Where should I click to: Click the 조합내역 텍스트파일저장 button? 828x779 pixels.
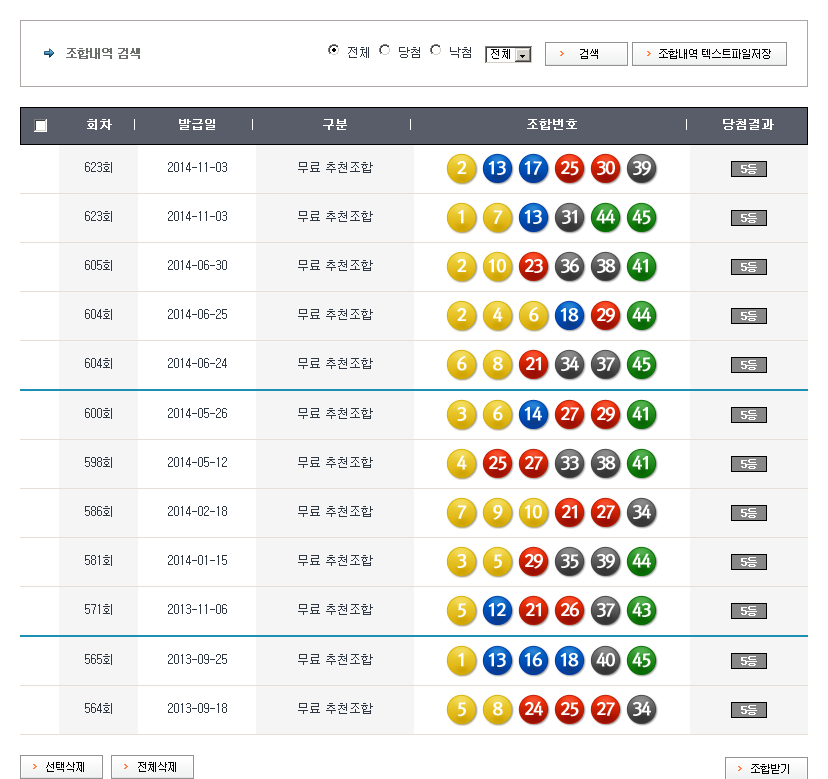pyautogui.click(x=709, y=54)
